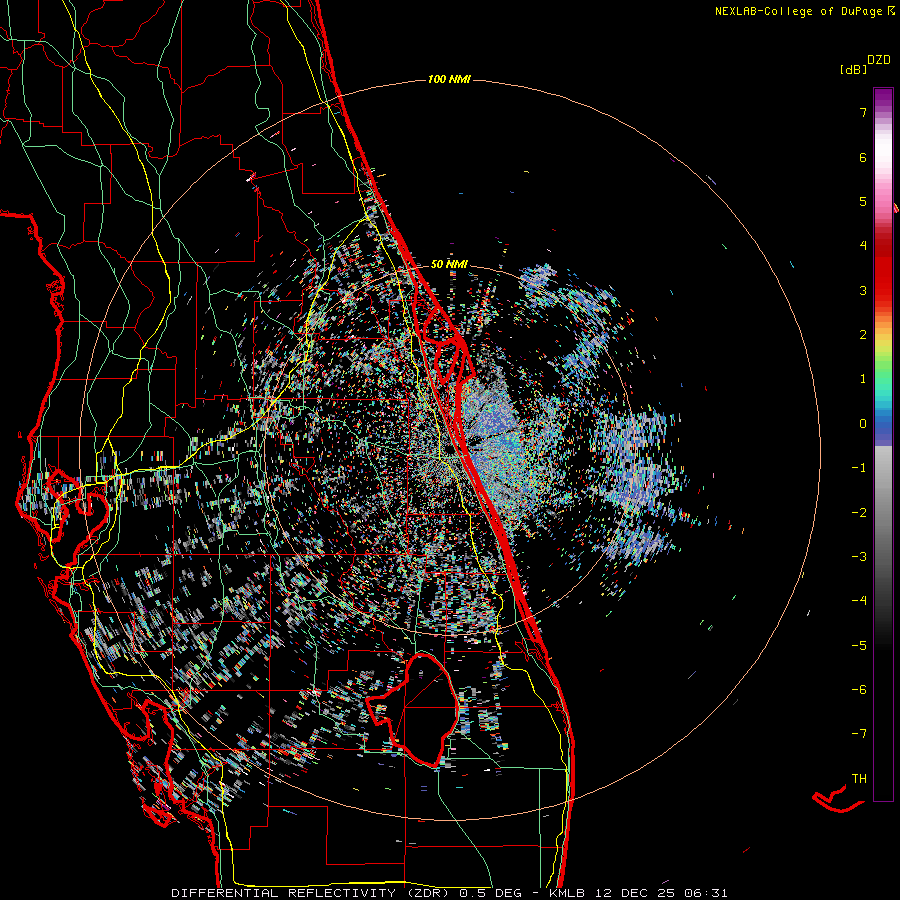Click the 100 NMI range ring label

(x=449, y=79)
